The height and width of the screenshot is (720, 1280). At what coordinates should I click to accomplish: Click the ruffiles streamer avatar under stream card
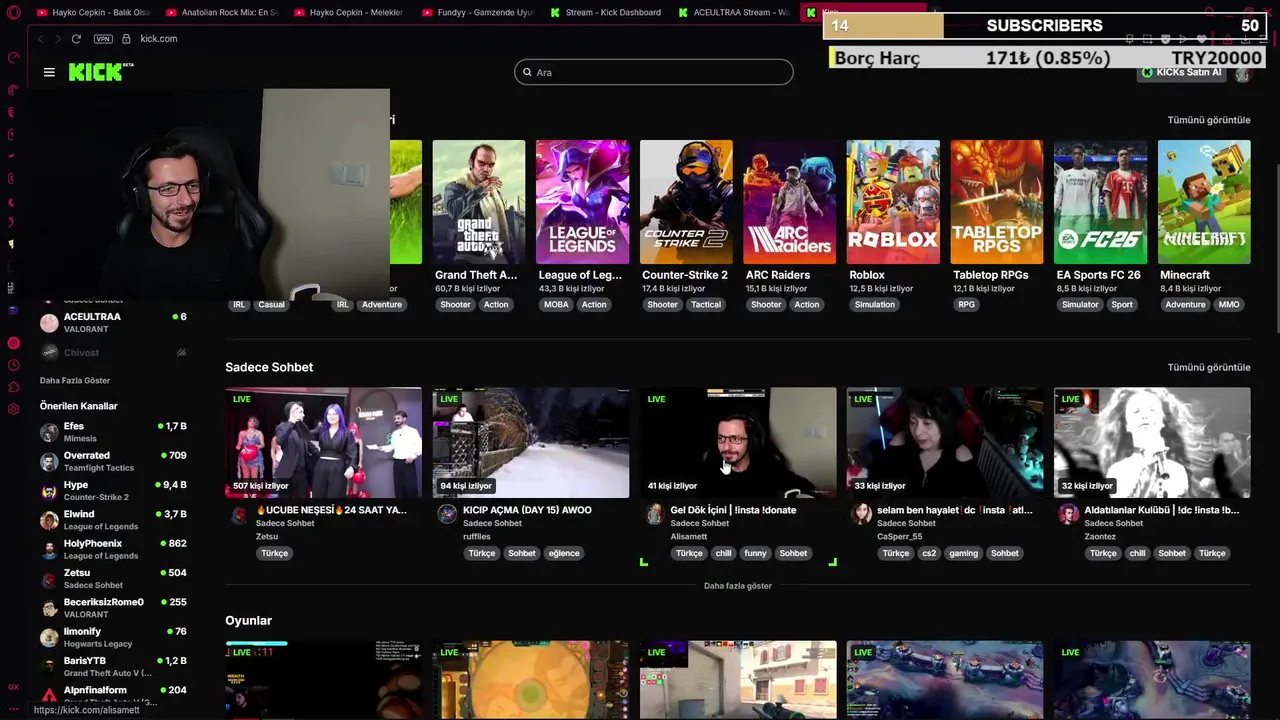(447, 514)
